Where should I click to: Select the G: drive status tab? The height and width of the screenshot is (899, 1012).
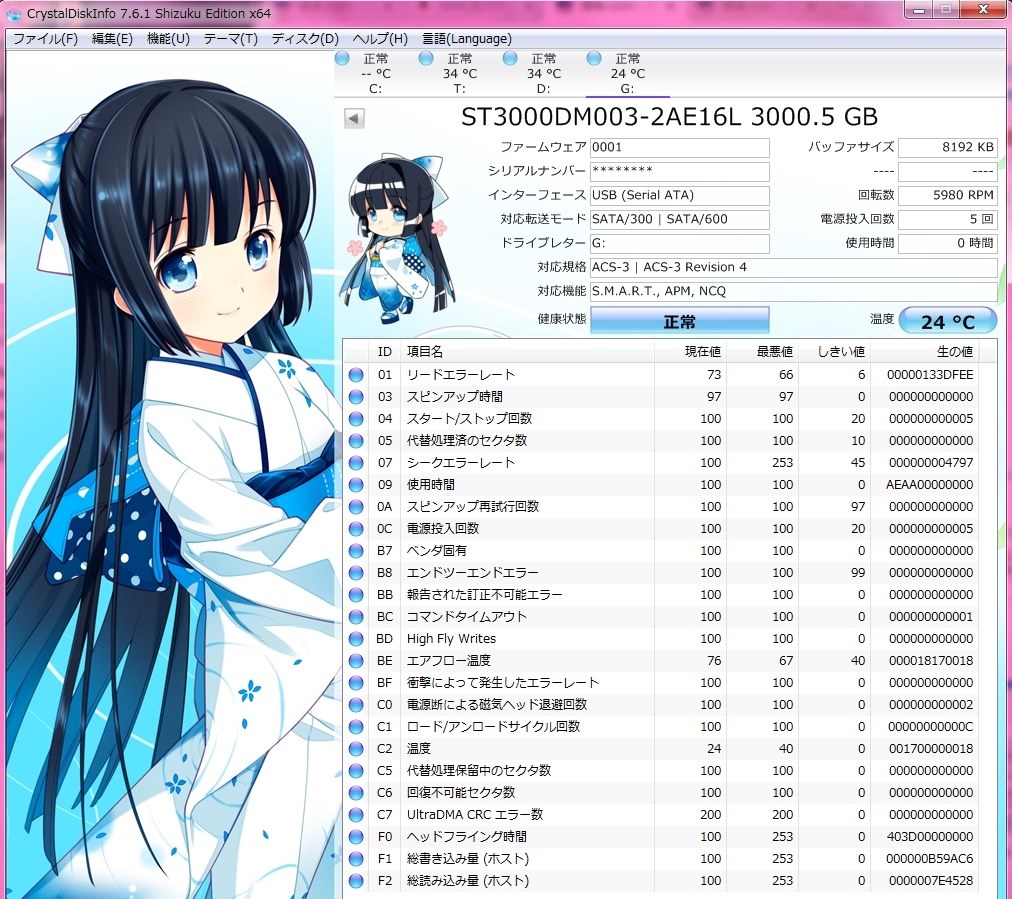tap(627, 73)
